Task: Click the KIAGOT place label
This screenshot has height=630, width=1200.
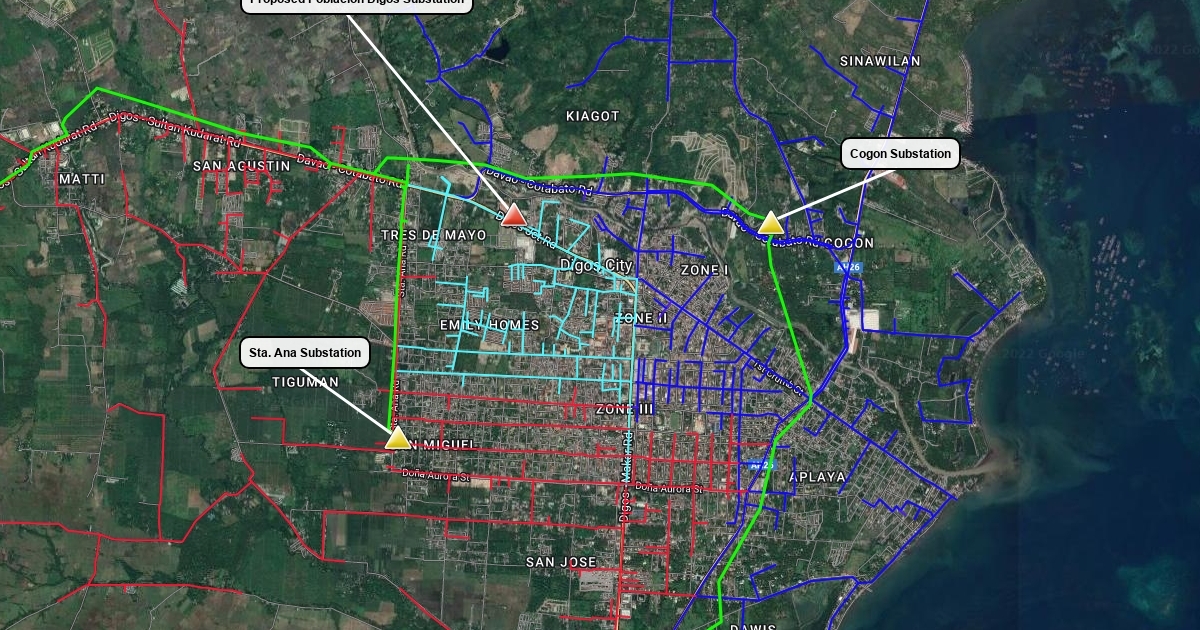Action: (593, 116)
